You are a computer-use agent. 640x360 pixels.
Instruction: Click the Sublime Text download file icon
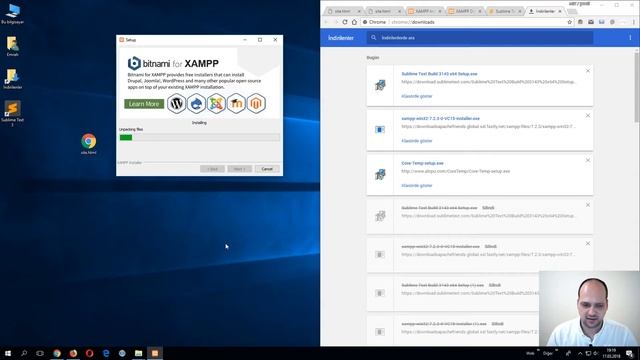coord(380,85)
